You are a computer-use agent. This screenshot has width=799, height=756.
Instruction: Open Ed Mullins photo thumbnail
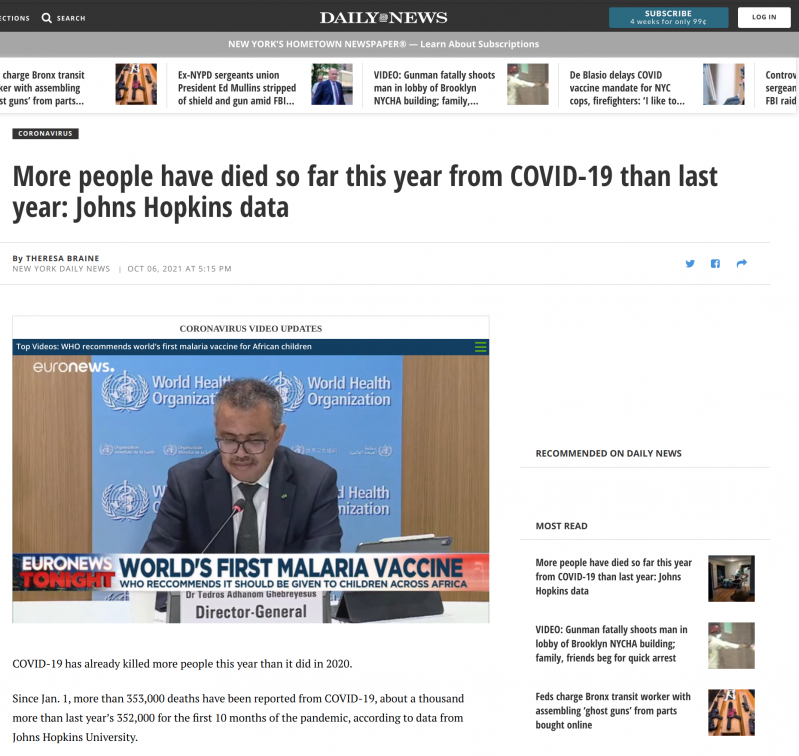(332, 84)
